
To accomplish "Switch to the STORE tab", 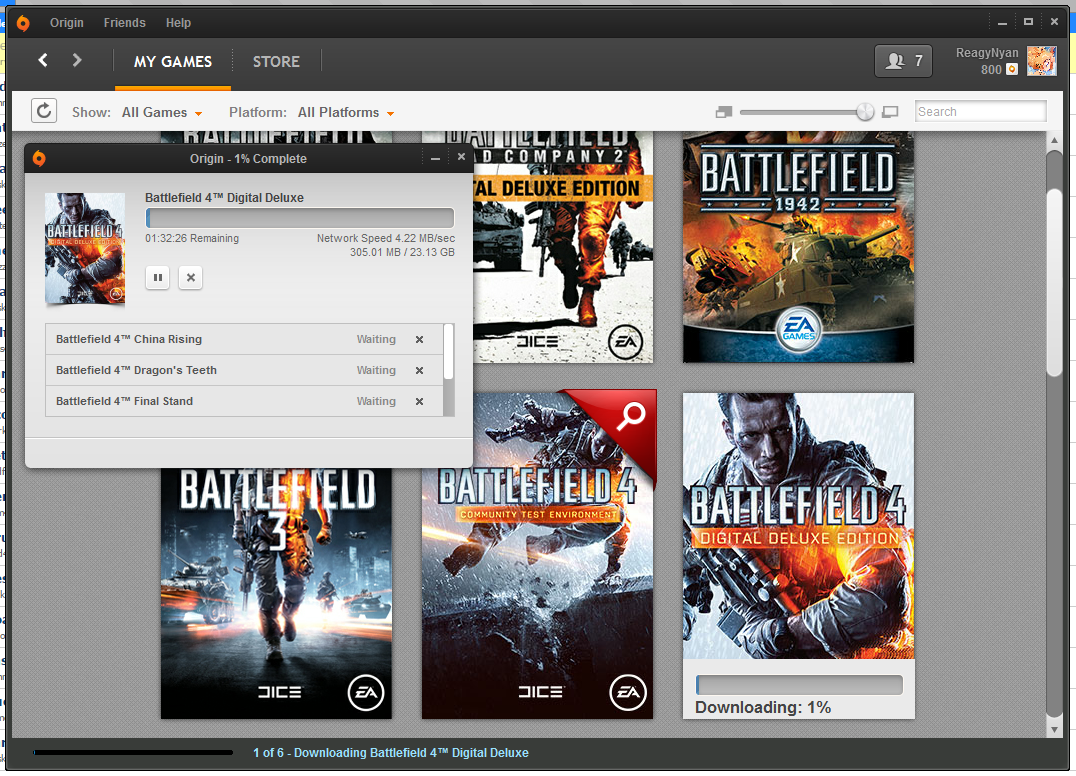I will (x=276, y=62).
